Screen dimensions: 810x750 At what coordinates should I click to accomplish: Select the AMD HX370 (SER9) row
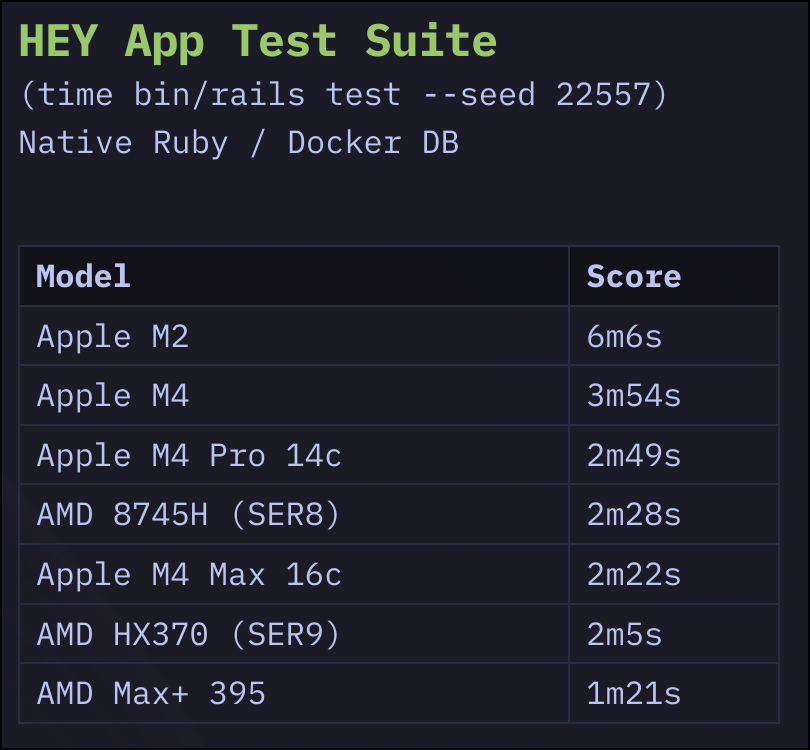(x=399, y=634)
